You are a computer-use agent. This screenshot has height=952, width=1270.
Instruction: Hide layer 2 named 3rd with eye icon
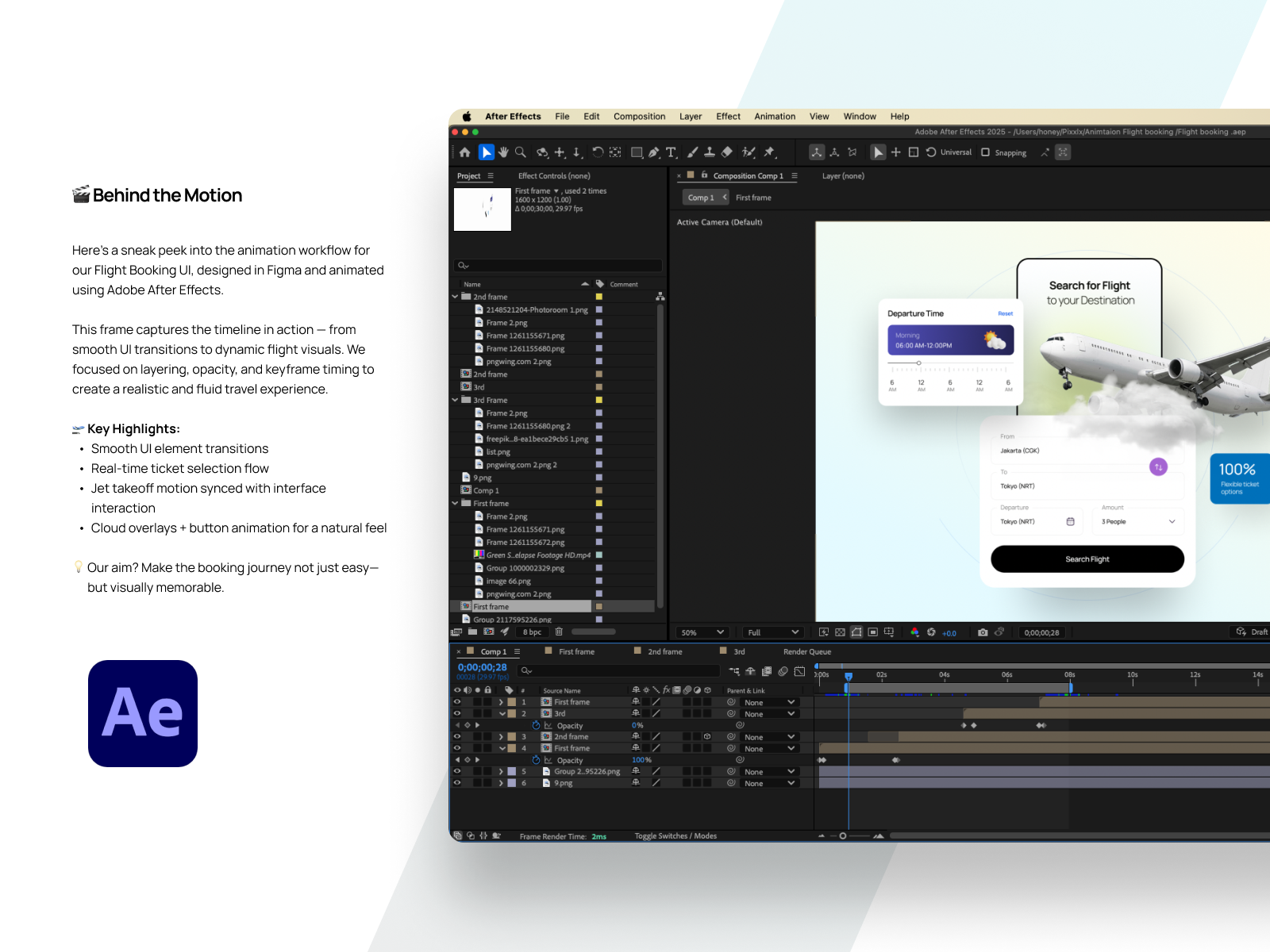(457, 713)
